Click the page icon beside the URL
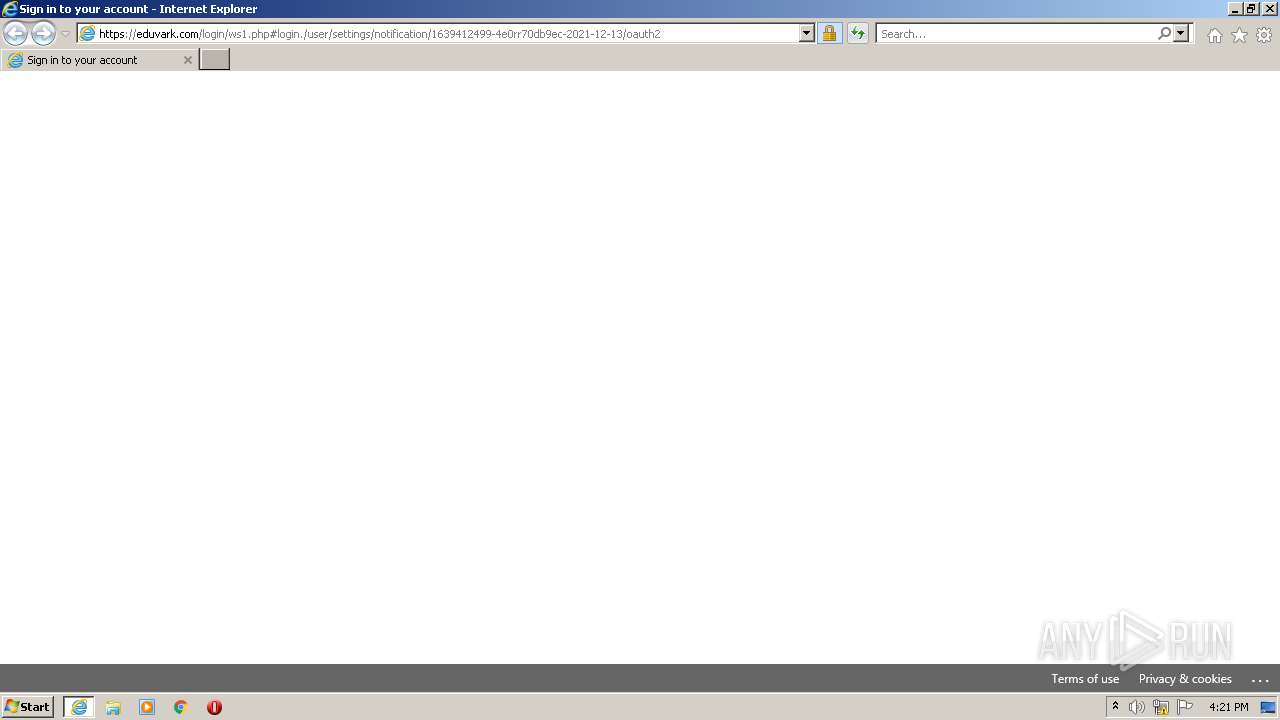The height and width of the screenshot is (720, 1280). click(88, 34)
